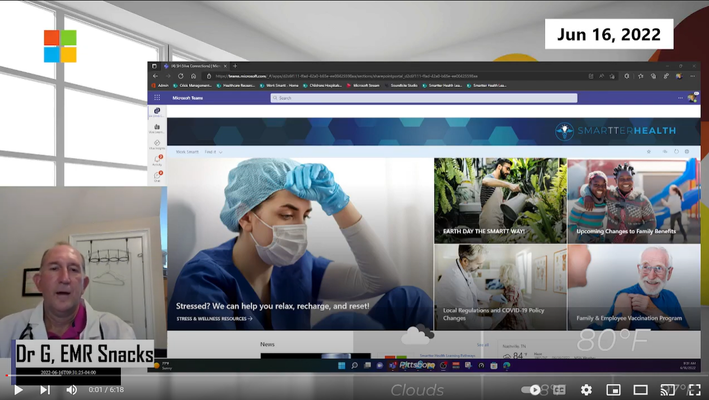Open the Admin bookmark

coord(160,85)
